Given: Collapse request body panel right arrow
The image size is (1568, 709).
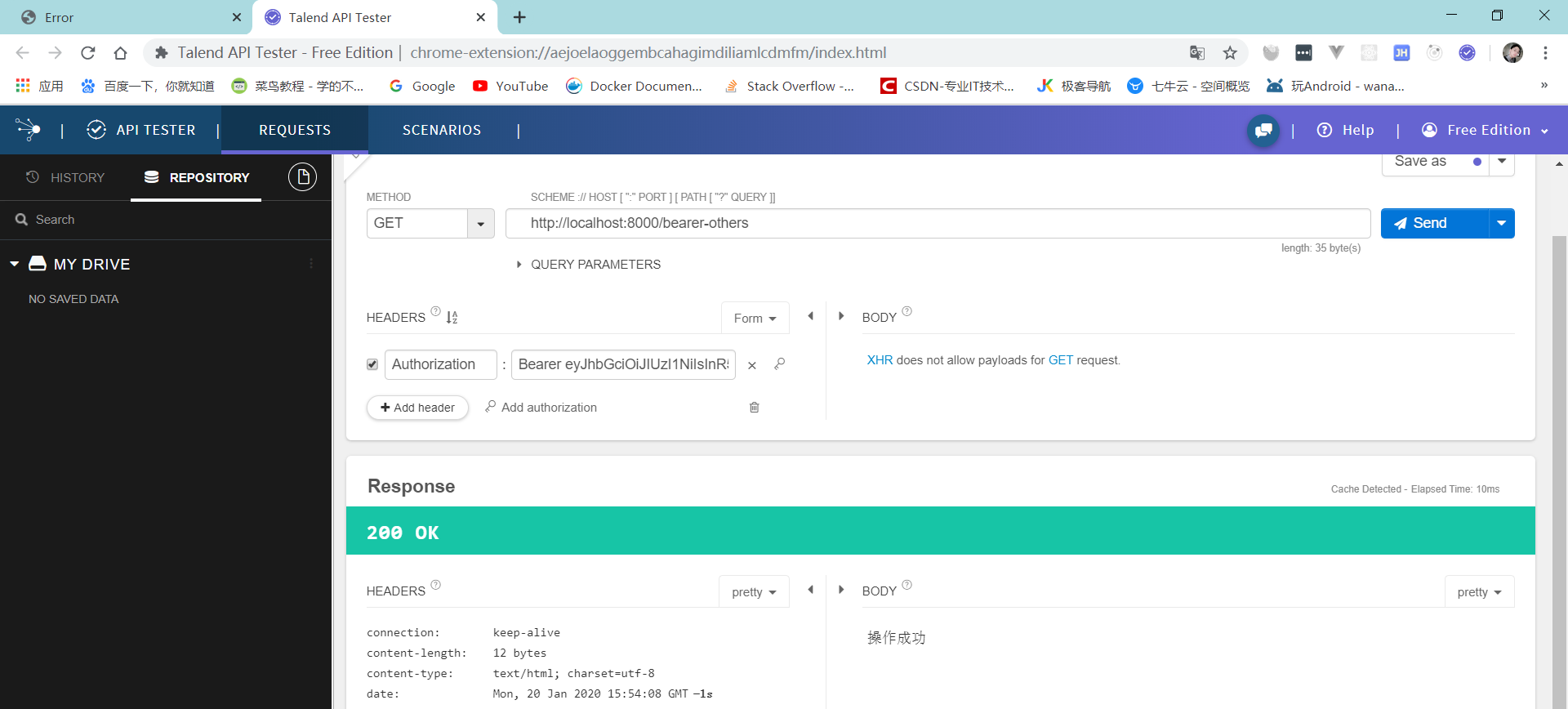Looking at the screenshot, I should [841, 316].
